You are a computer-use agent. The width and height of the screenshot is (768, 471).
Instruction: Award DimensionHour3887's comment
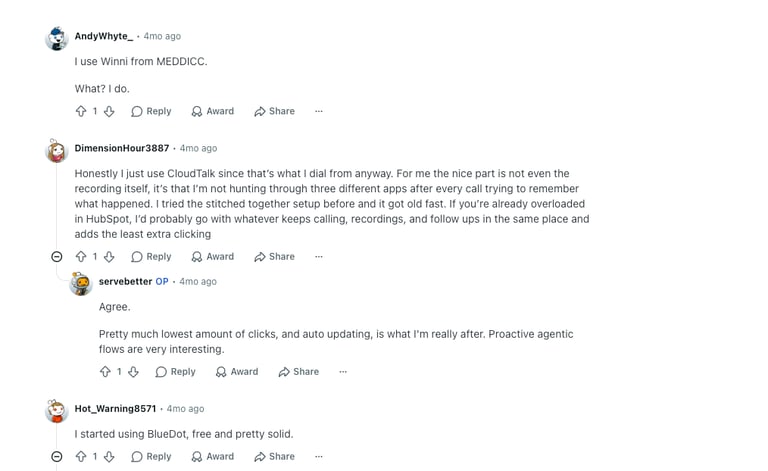click(x=213, y=257)
